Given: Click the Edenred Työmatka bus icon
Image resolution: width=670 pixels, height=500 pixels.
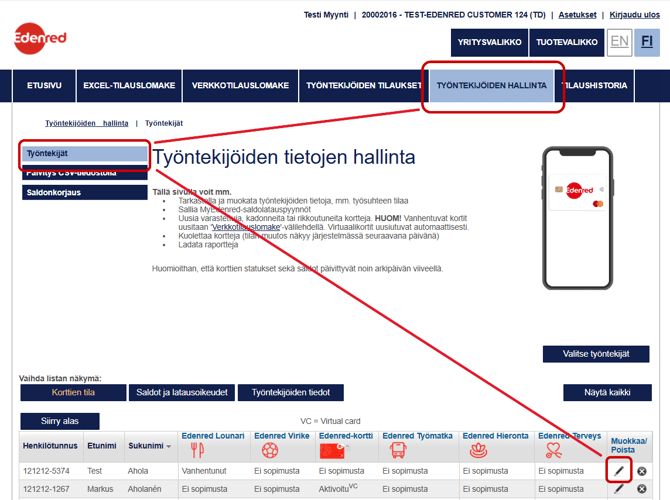Looking at the screenshot, I should (398, 450).
